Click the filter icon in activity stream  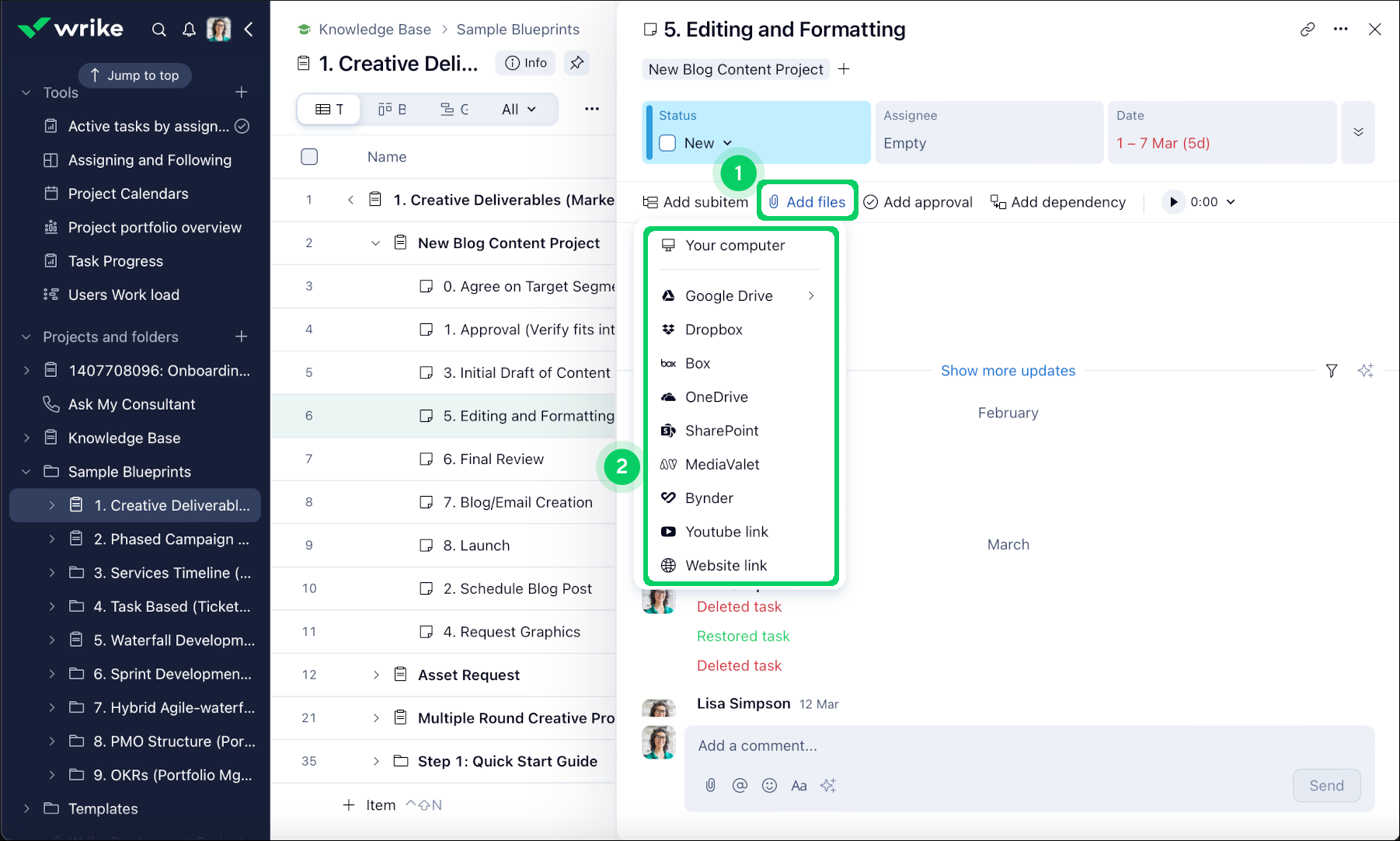(1332, 371)
